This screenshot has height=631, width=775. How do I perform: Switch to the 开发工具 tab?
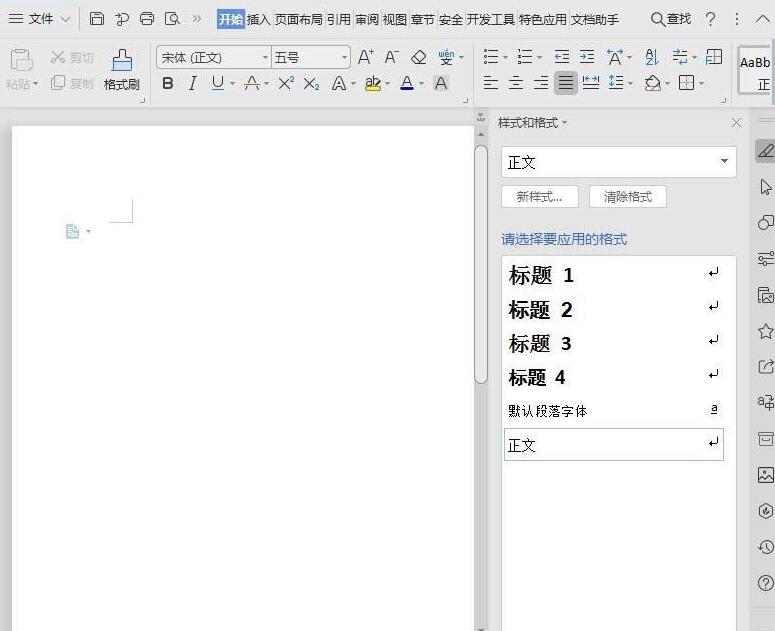(x=491, y=19)
